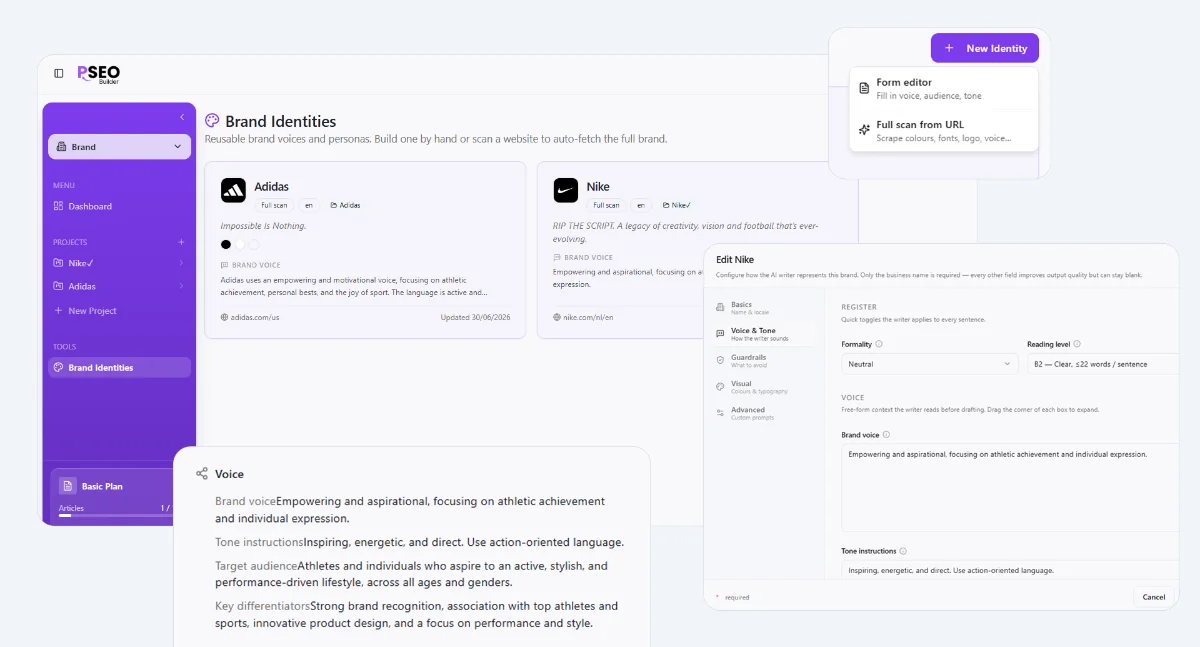
Task: Open Reading level dropdown showing B2
Action: coord(1103,364)
